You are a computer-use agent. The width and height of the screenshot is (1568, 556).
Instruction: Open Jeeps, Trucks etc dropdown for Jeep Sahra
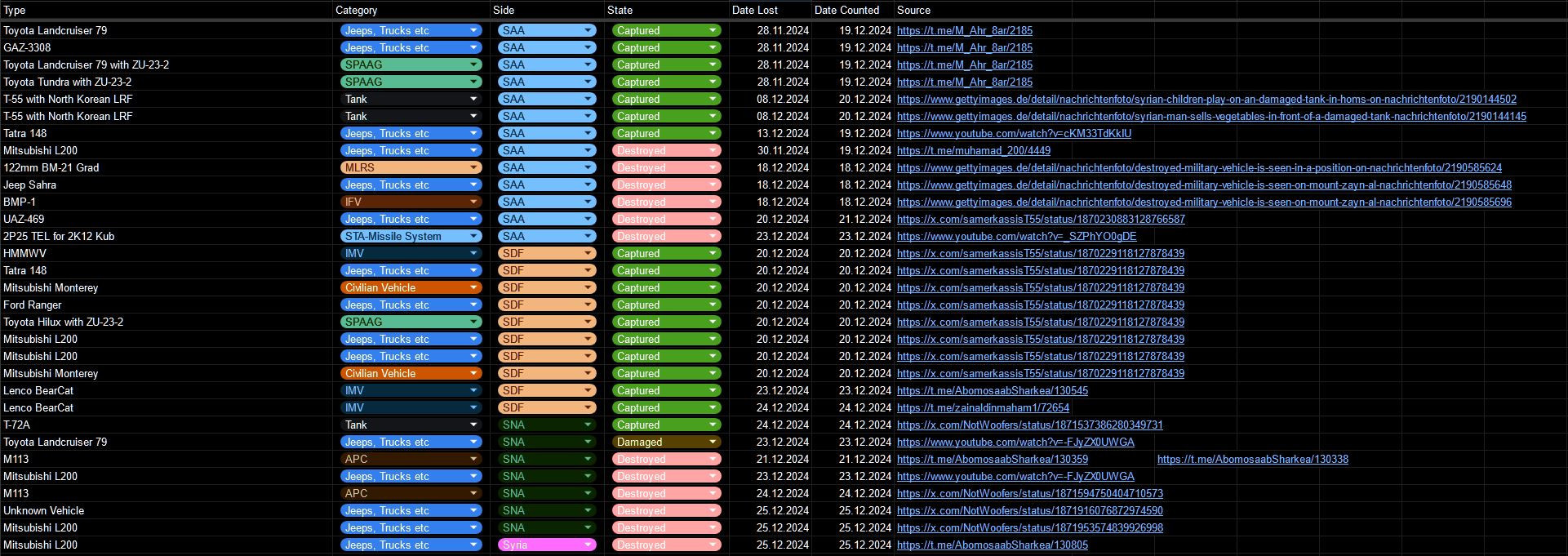click(x=411, y=185)
